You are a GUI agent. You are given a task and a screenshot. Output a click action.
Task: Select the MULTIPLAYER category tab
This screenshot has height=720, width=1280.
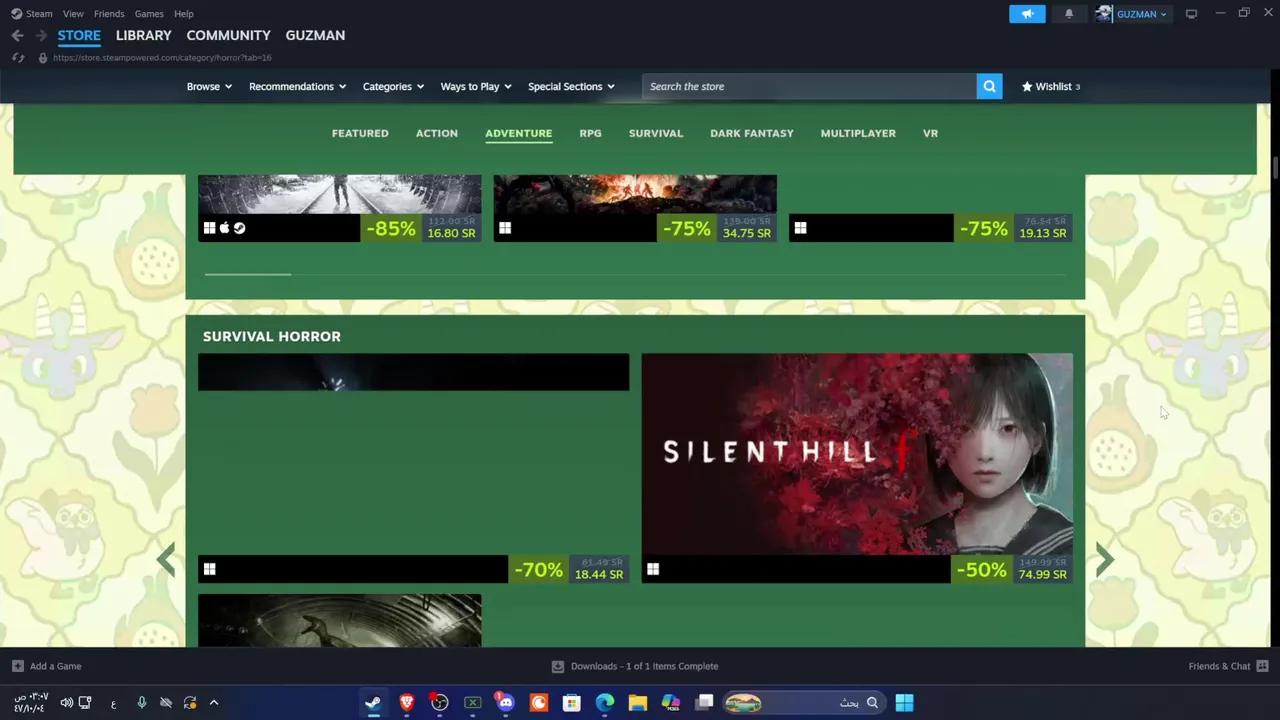click(x=858, y=133)
